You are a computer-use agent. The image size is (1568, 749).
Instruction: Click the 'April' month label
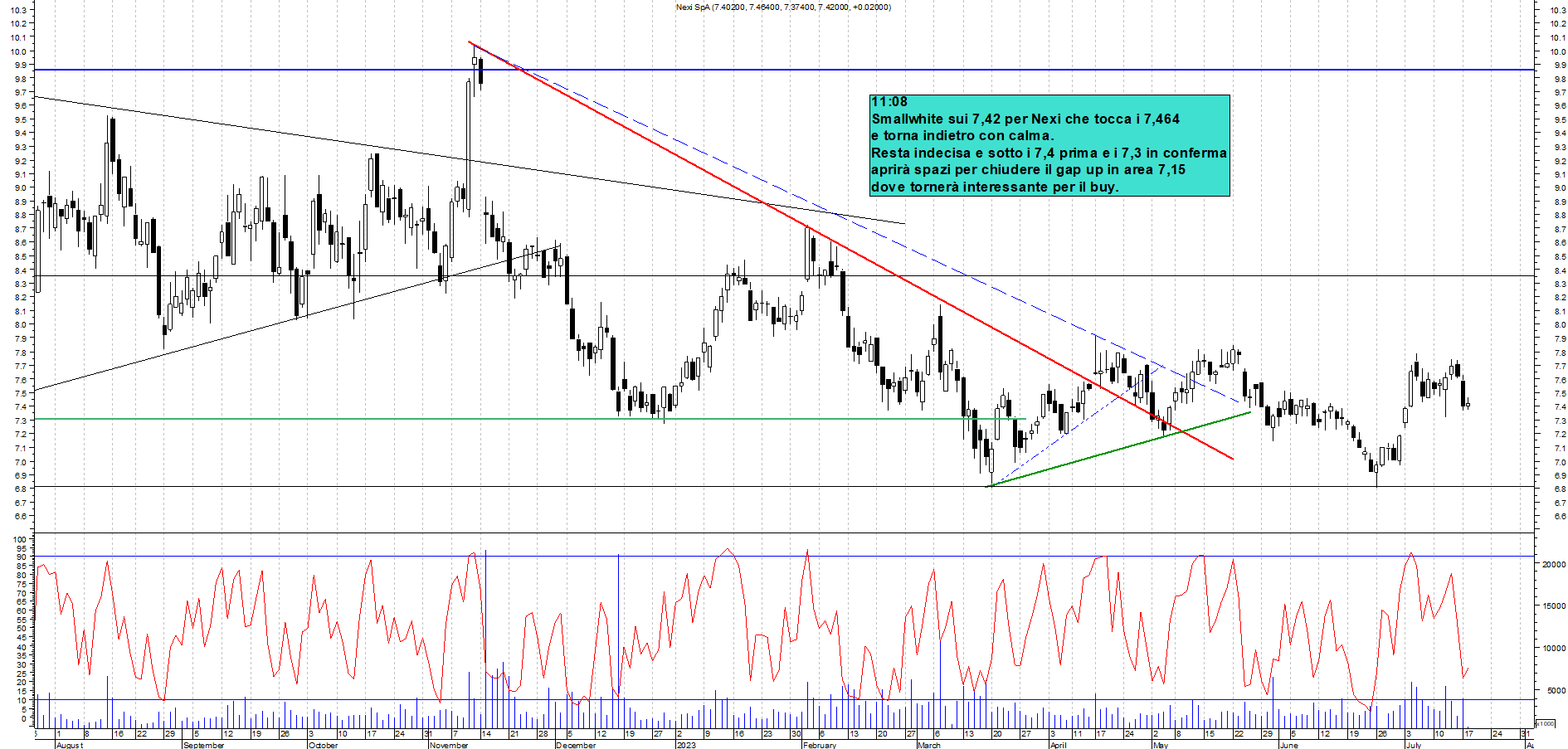click(x=1059, y=745)
